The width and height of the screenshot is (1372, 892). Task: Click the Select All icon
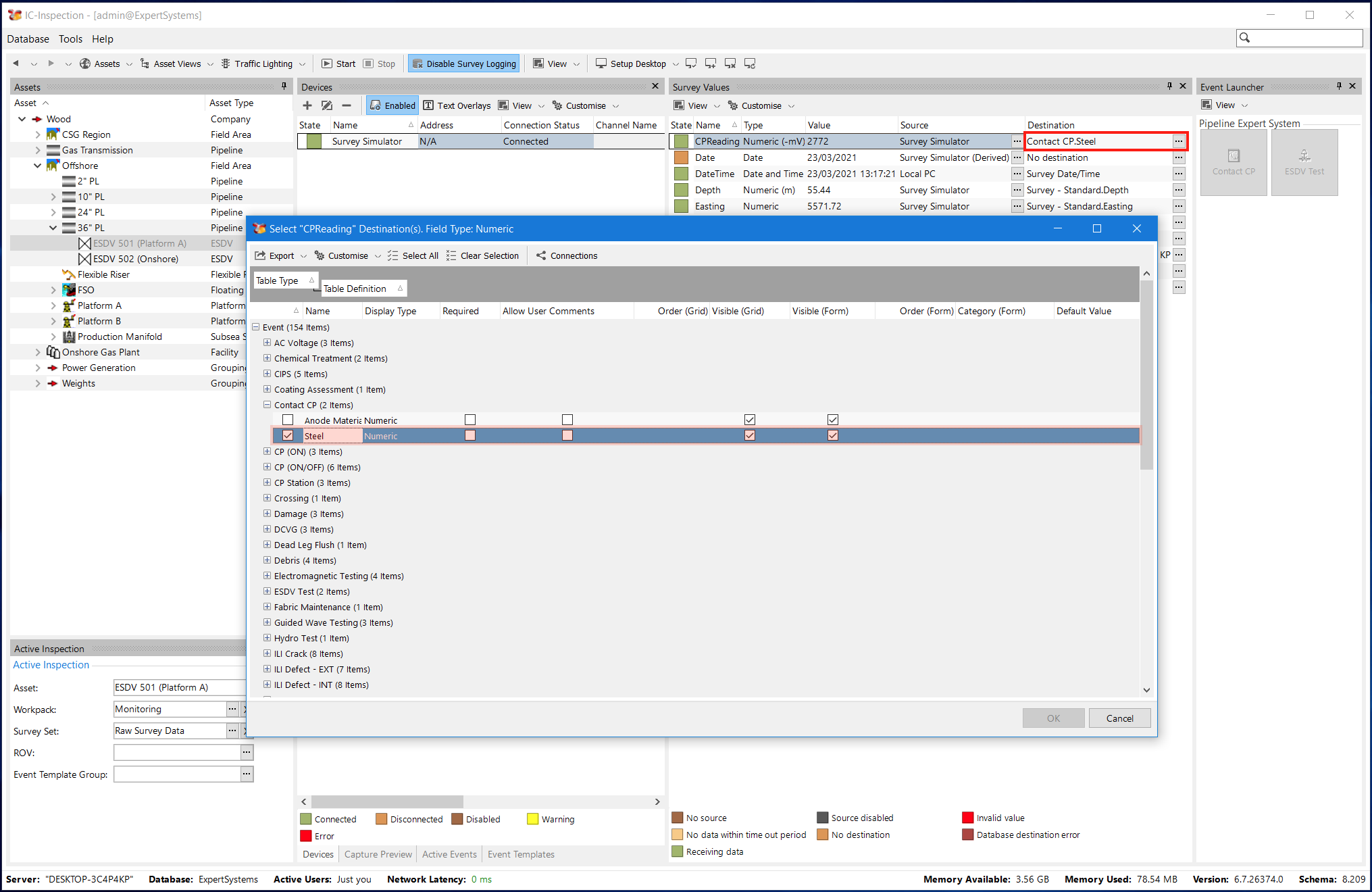coord(392,255)
